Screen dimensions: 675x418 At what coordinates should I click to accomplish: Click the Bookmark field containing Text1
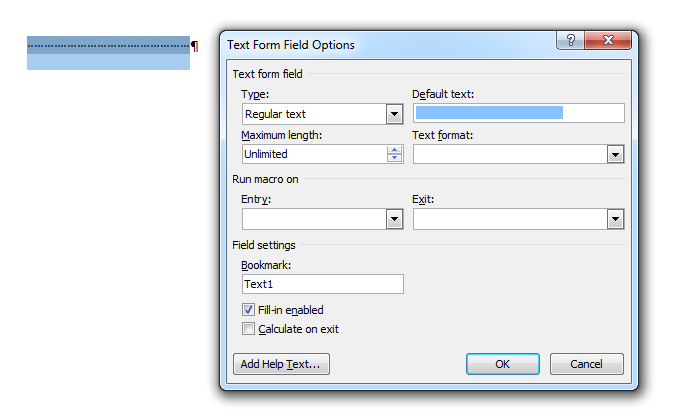pyautogui.click(x=322, y=284)
